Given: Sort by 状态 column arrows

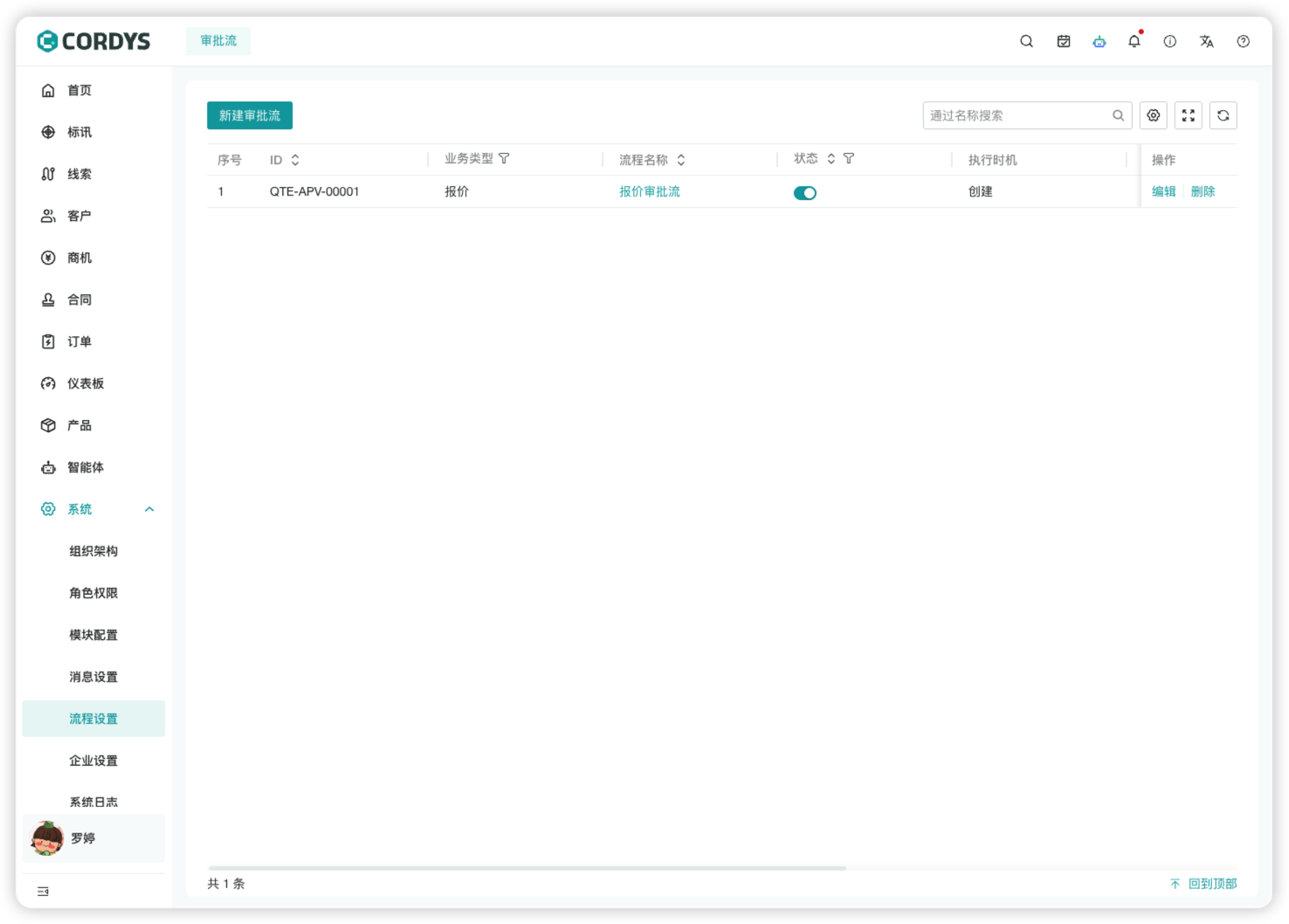Looking at the screenshot, I should point(831,159).
